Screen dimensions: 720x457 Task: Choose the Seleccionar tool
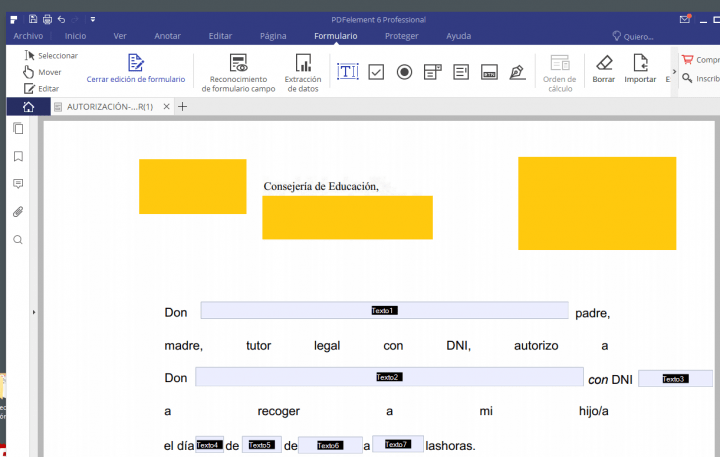(51, 56)
